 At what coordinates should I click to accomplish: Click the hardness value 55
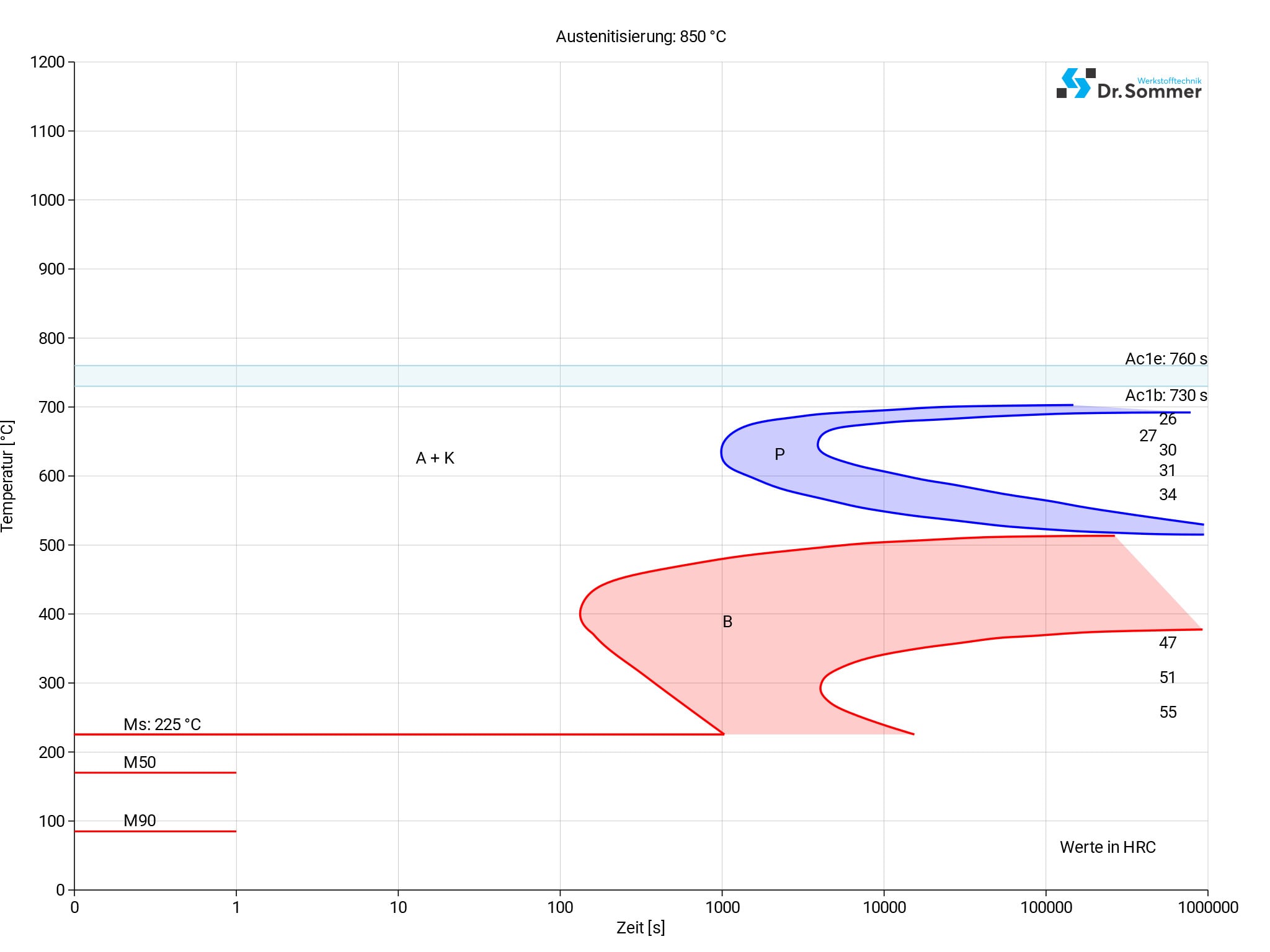pos(1168,712)
